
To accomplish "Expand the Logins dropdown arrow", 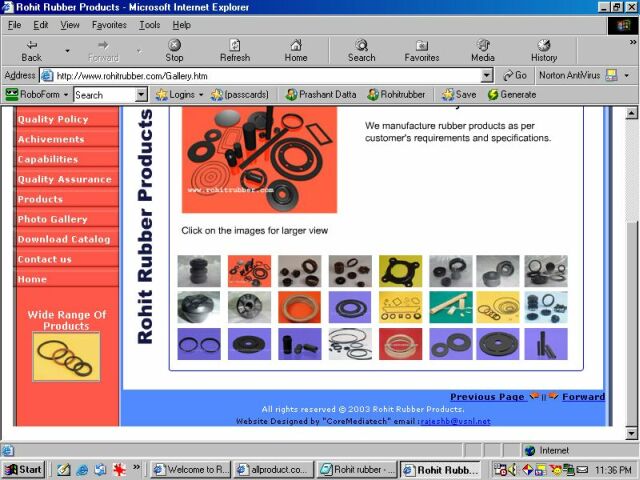I will [x=201, y=95].
